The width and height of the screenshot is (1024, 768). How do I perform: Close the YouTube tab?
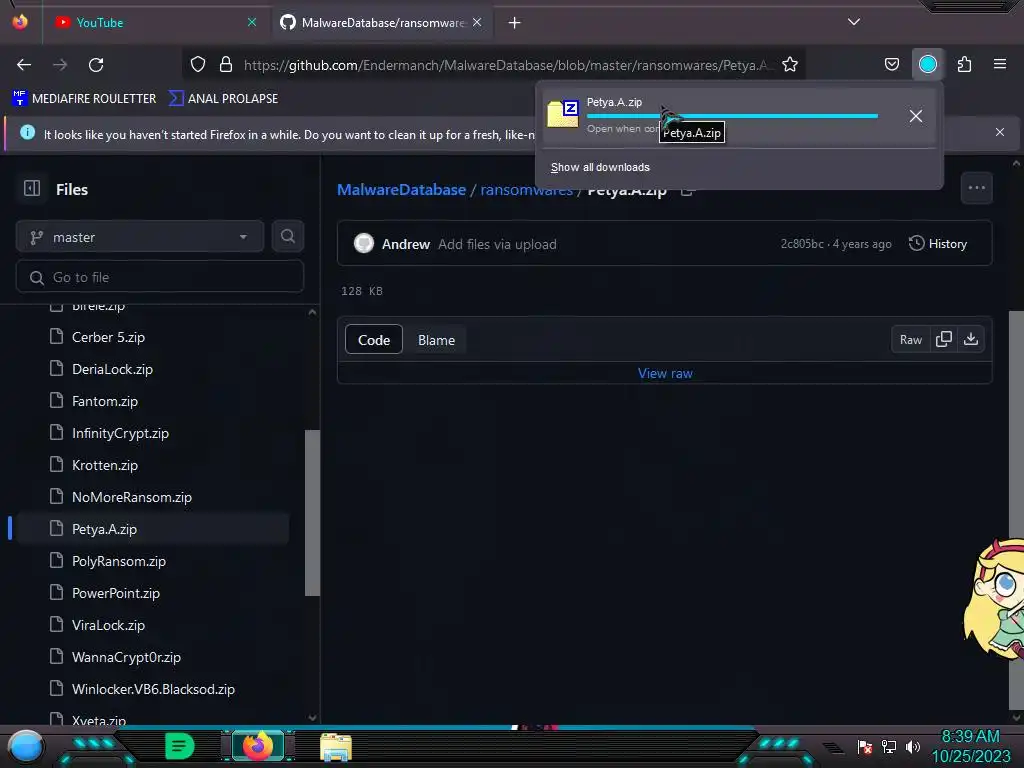pyautogui.click(x=251, y=22)
